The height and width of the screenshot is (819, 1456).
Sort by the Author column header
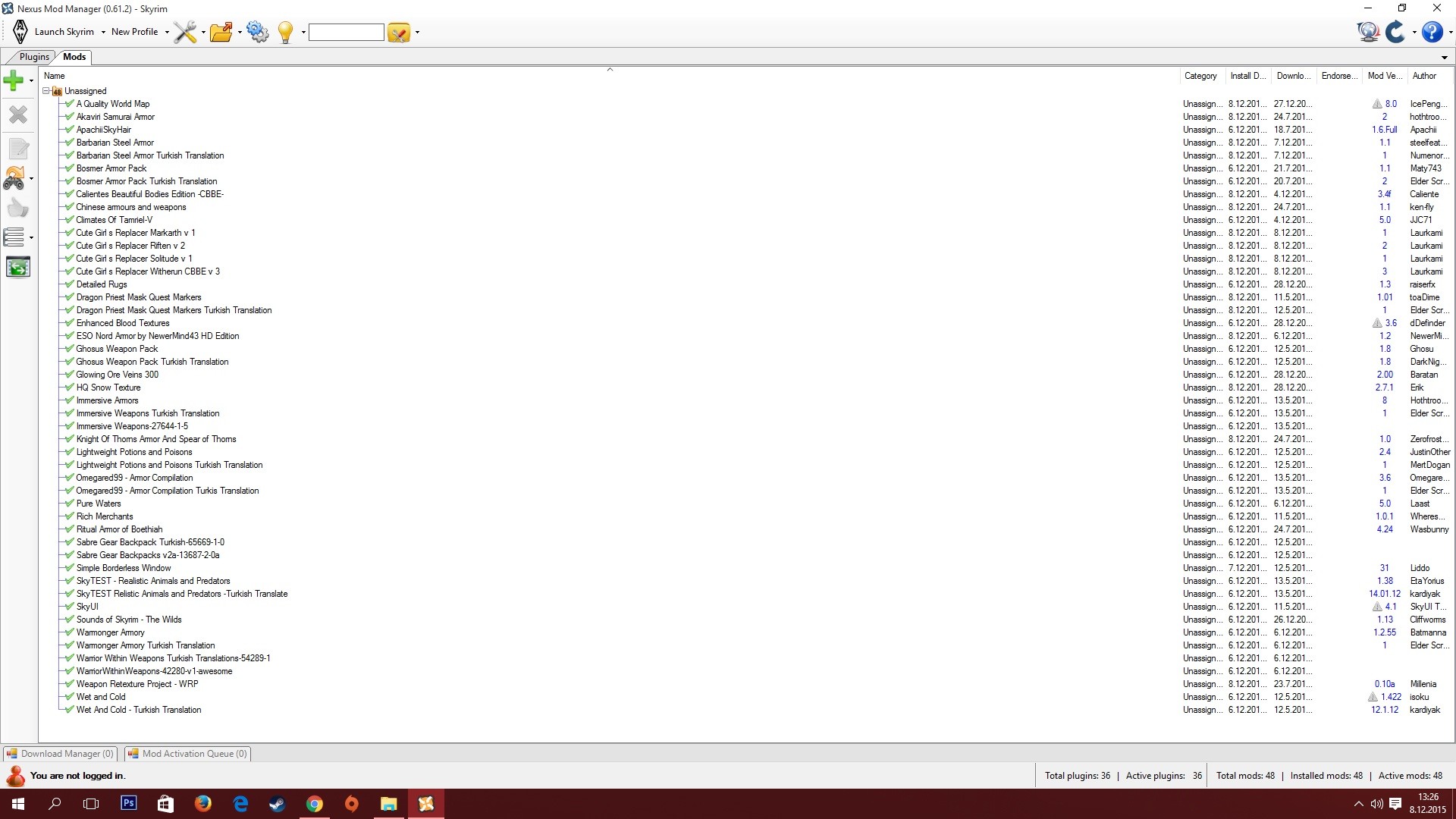tap(1429, 76)
